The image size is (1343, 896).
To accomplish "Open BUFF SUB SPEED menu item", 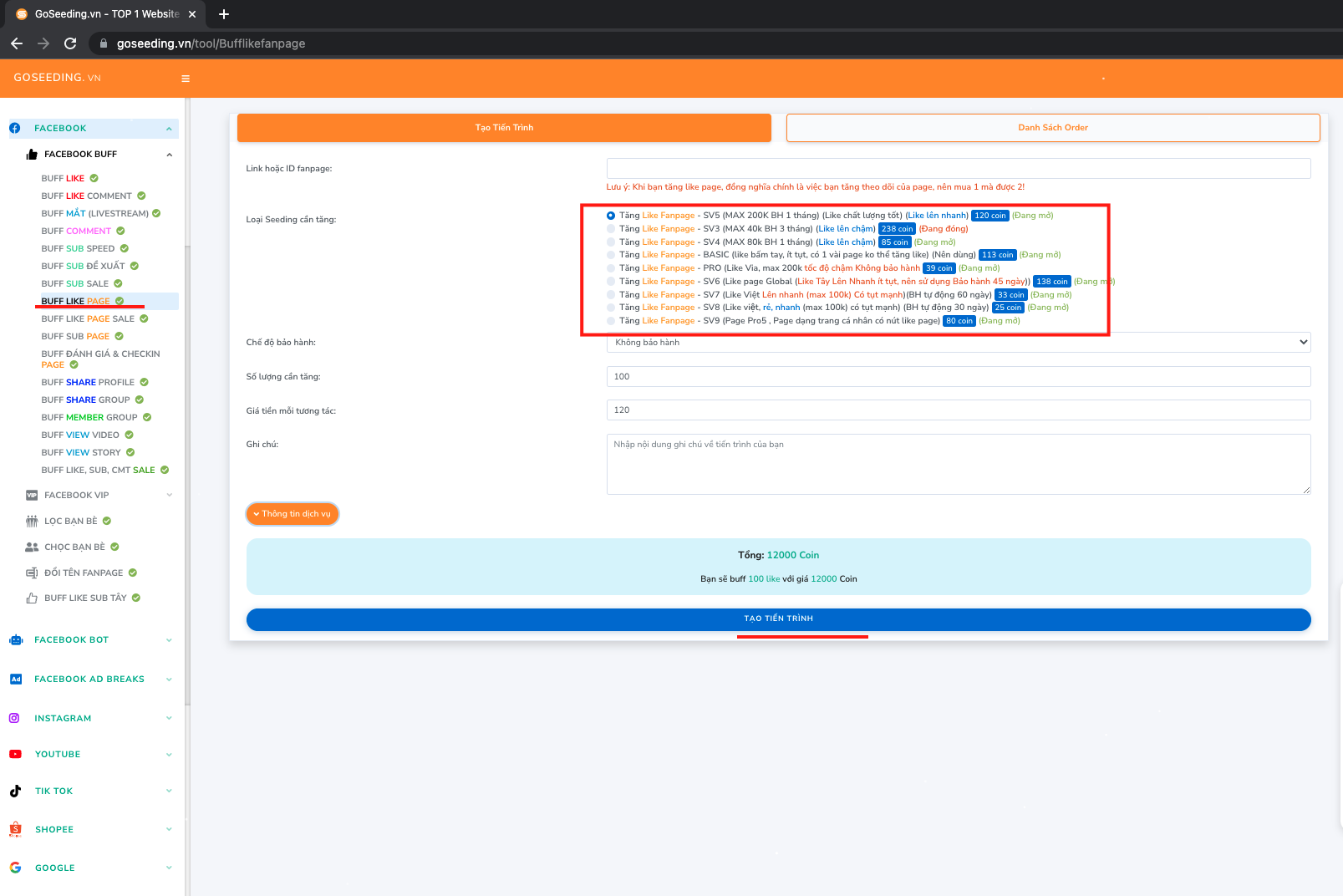I will pos(78,248).
